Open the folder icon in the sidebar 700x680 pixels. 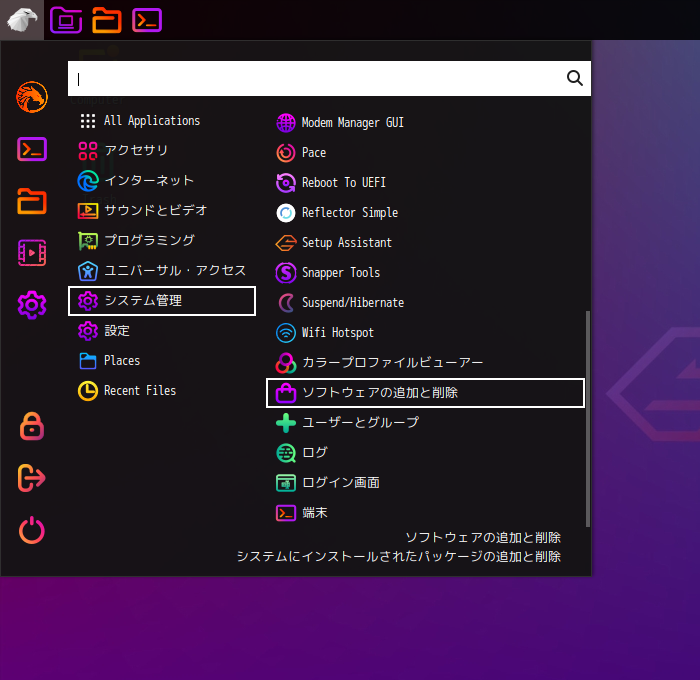point(32,201)
